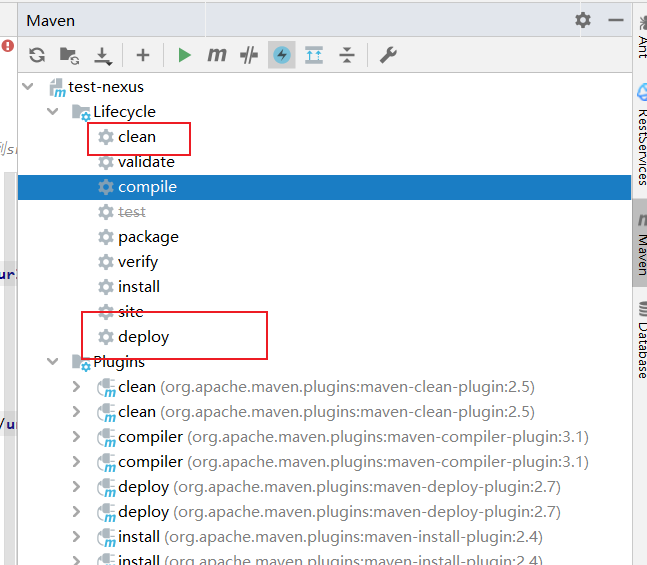Open Maven settings via the wrench icon
The image size is (647, 565).
[x=388, y=56]
